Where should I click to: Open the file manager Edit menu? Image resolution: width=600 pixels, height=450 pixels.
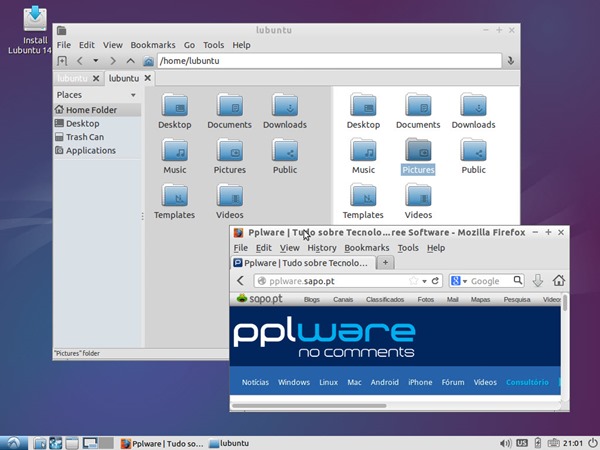(87, 45)
